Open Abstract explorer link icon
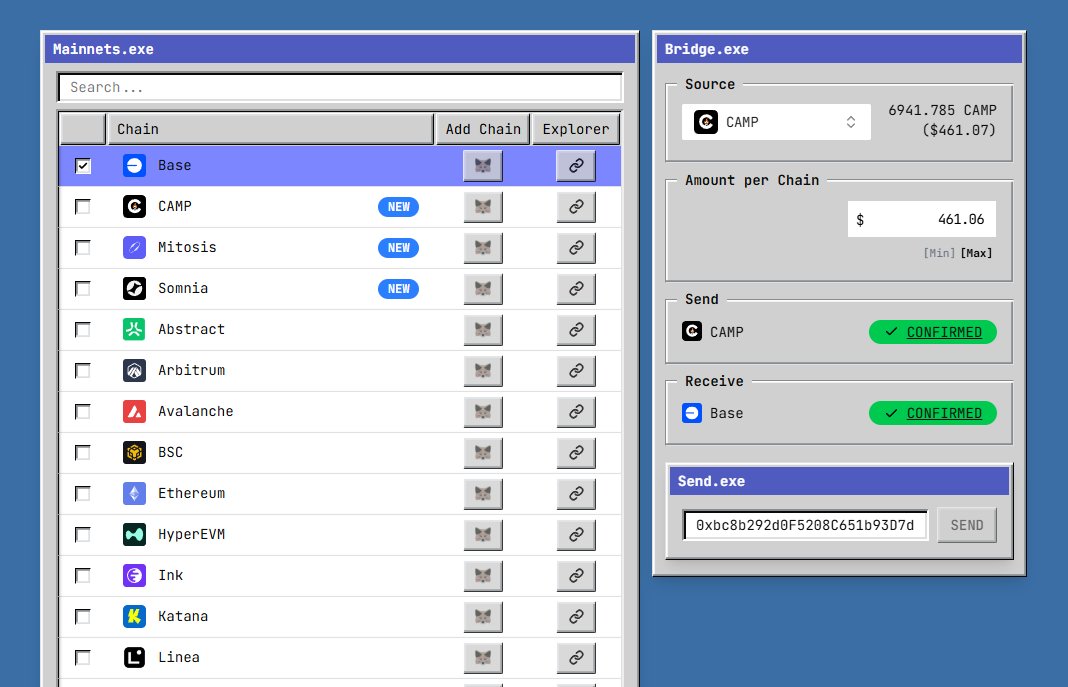The width and height of the screenshot is (1068, 687). 576,330
